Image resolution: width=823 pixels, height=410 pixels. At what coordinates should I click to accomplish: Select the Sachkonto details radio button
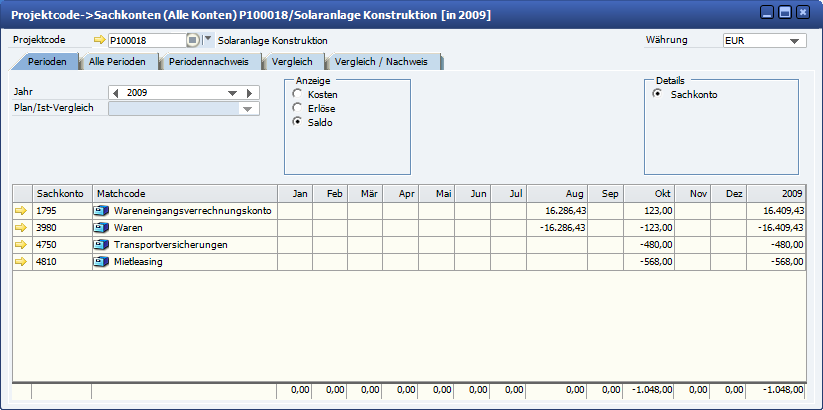(657, 94)
